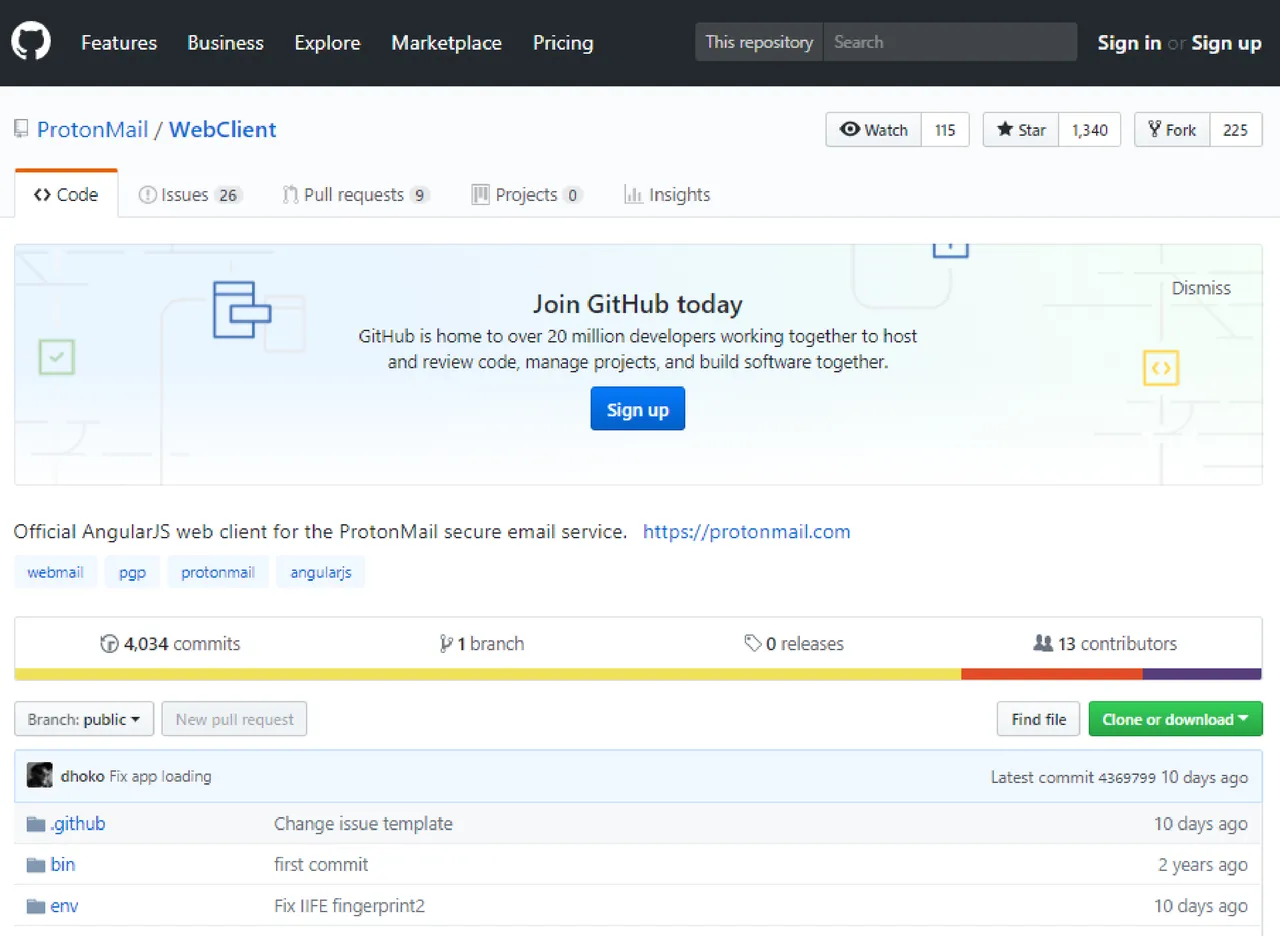
Task: Open the Change issue template commit
Action: pyautogui.click(x=363, y=824)
